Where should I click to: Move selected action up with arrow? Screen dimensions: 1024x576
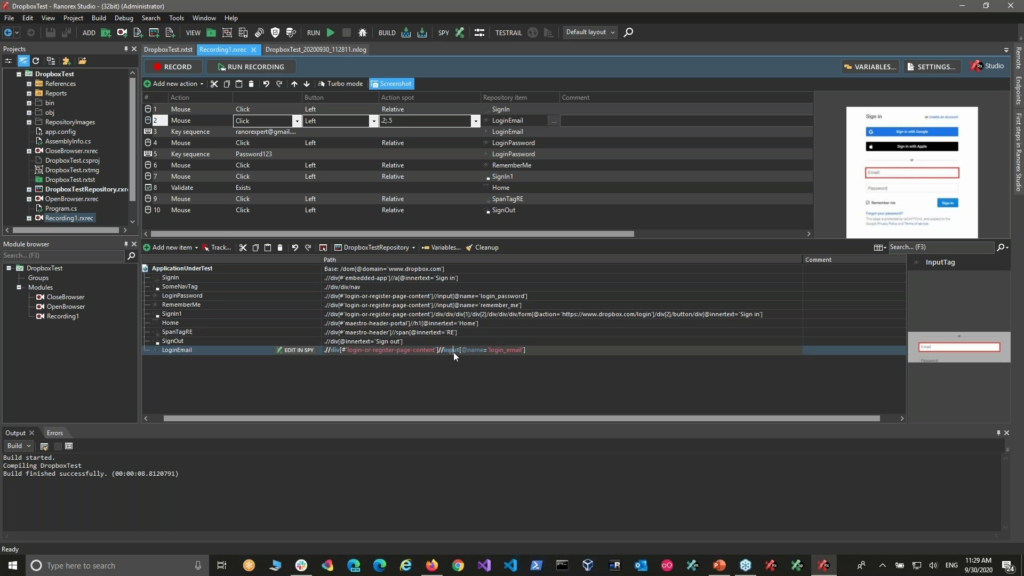294,84
